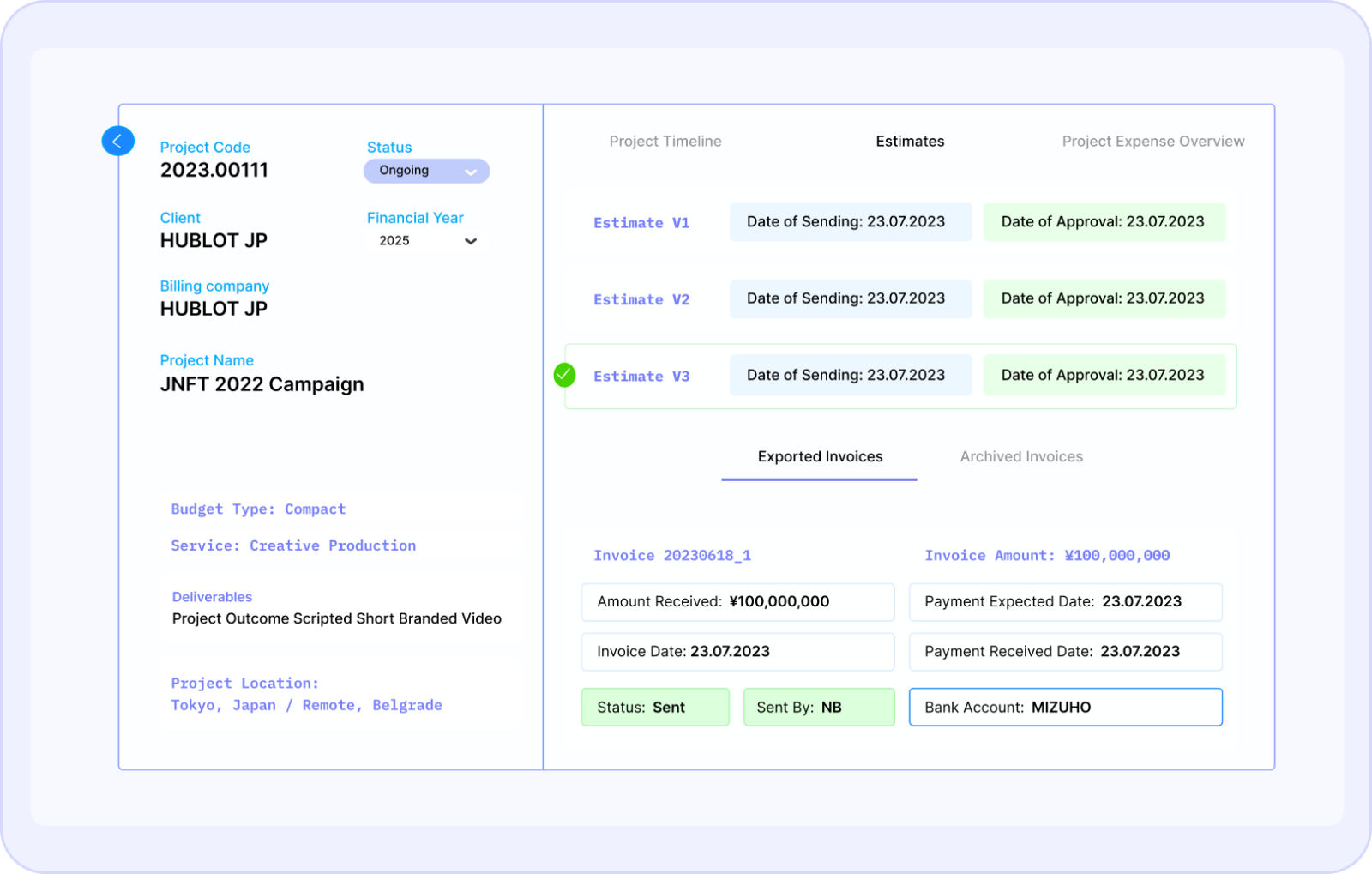Click the Financial Year label

point(415,218)
